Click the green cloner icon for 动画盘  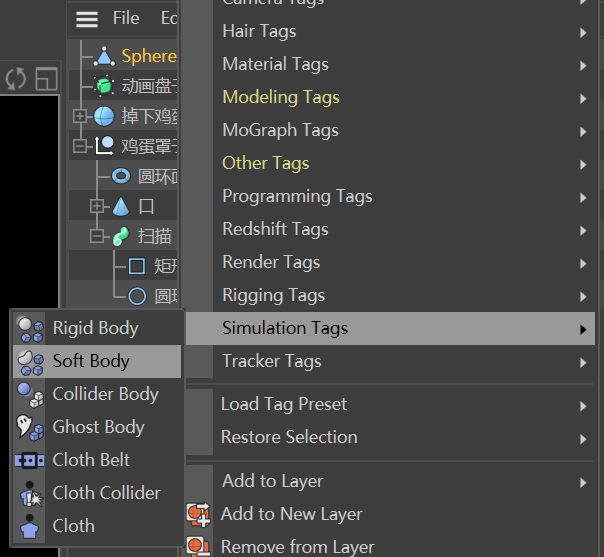coord(104,86)
